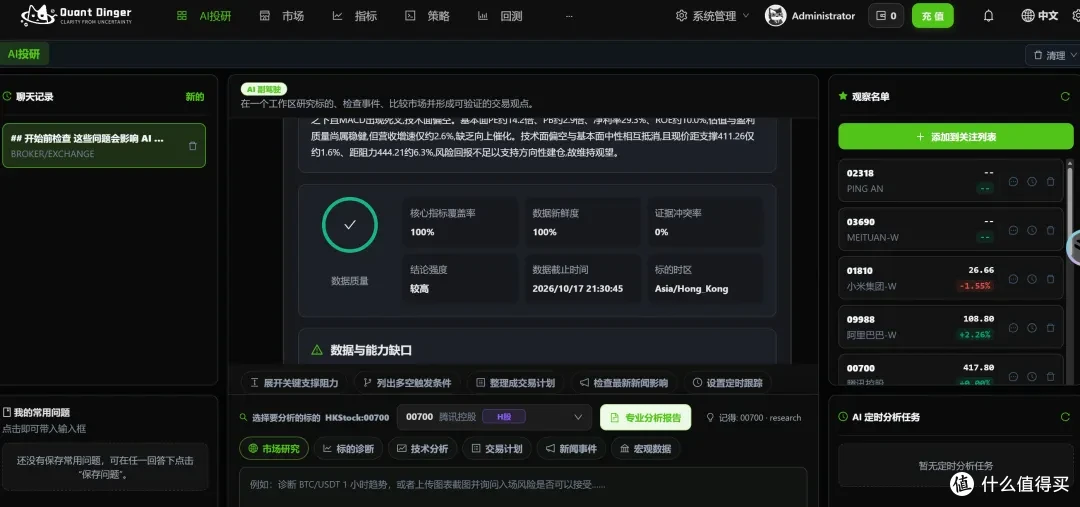
Task: Select the 新闻事件 mode chip
Action: (571, 448)
